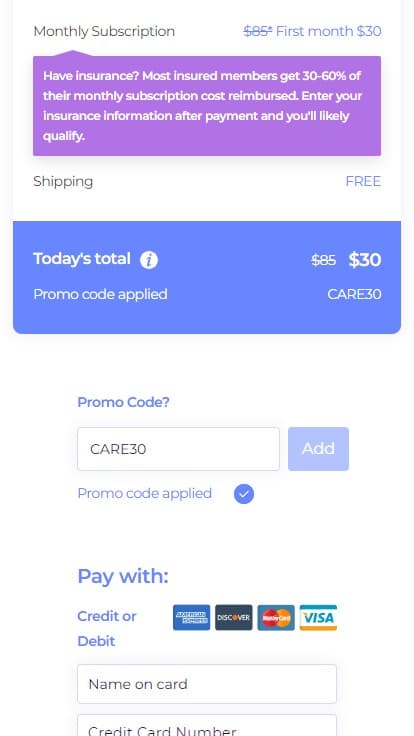This screenshot has width=414, height=736.
Task: Click the First month $30 price text
Action: point(328,31)
